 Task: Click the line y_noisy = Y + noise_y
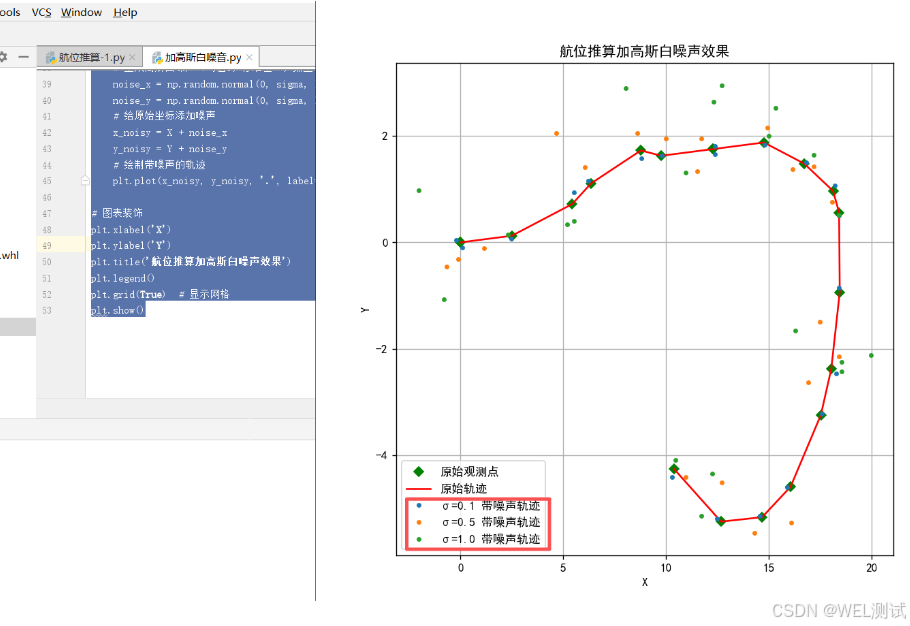170,149
